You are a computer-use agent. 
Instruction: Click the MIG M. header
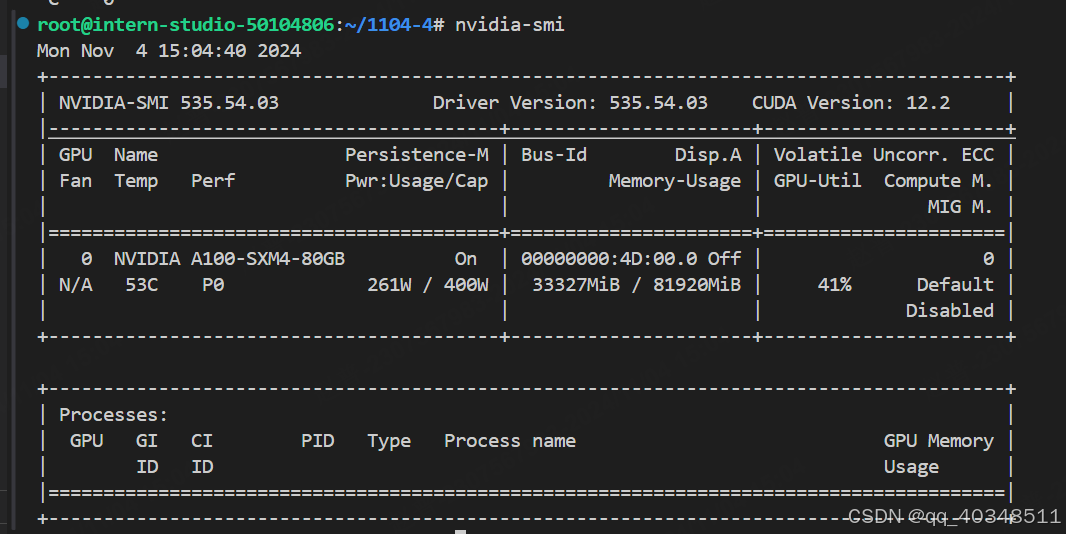(961, 207)
